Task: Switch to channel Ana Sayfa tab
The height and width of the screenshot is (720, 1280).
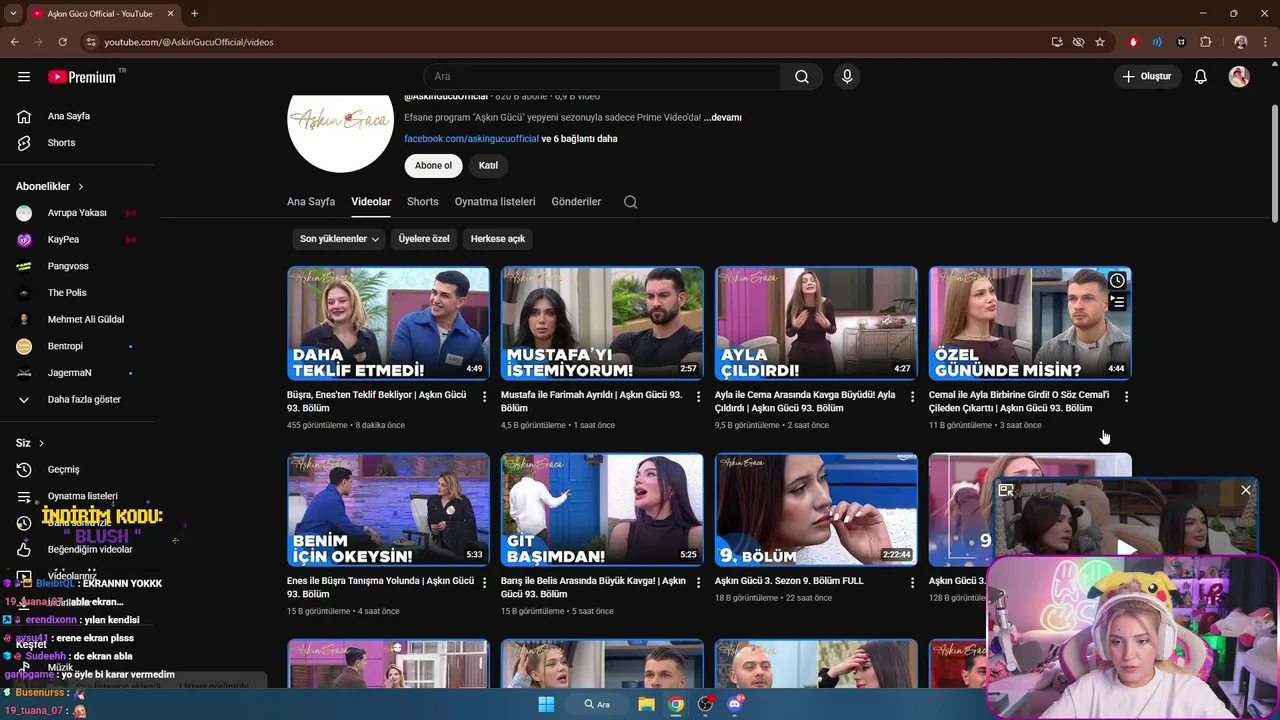Action: (311, 202)
